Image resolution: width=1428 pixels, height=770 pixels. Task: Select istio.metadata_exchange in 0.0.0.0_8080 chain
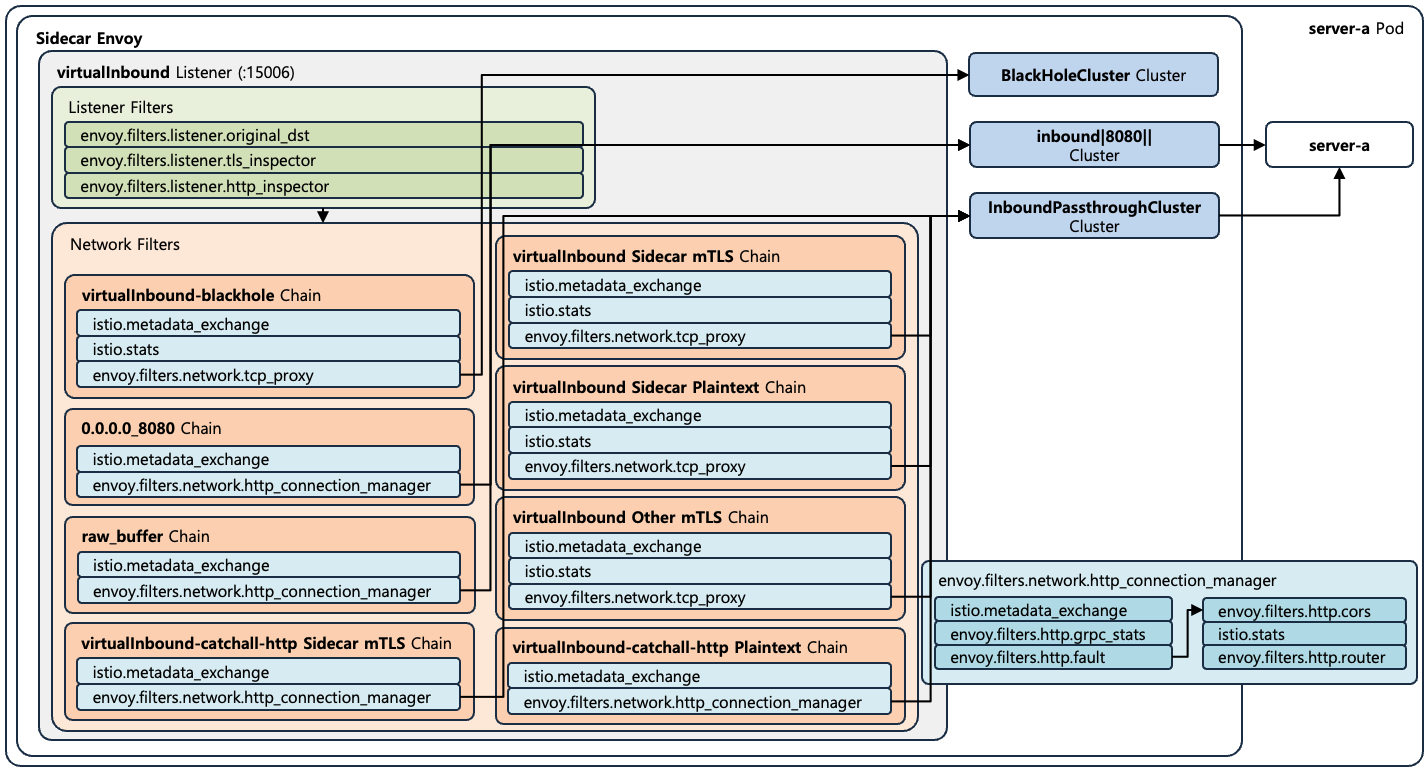click(269, 459)
